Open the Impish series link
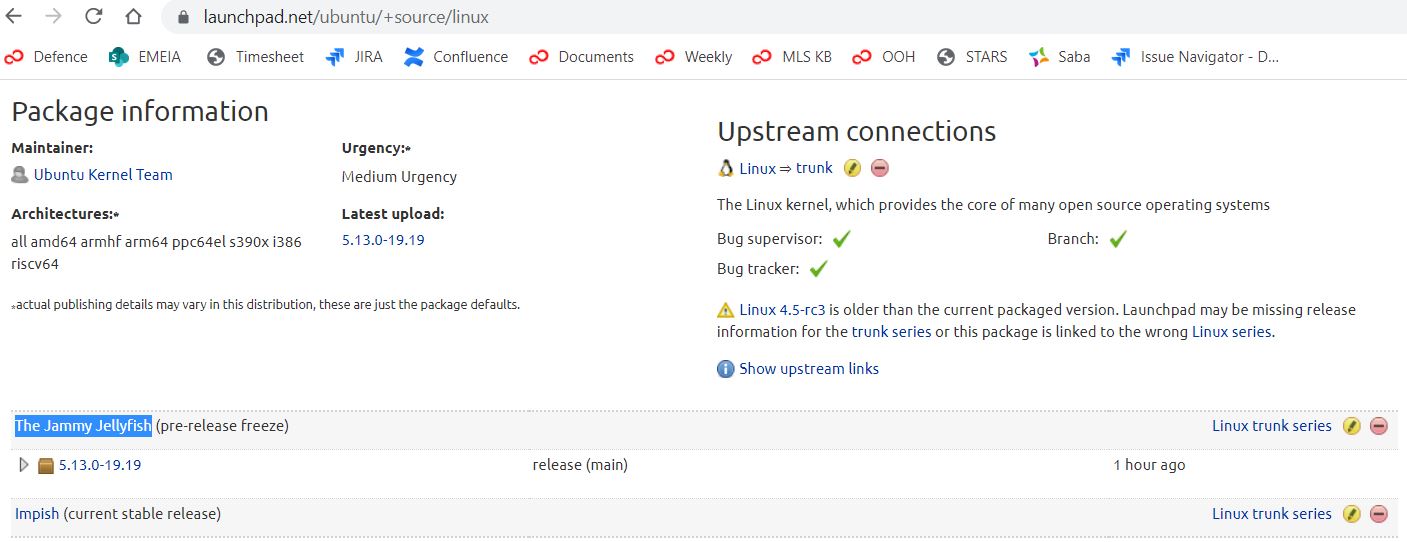This screenshot has width=1407, height=542. coord(37,514)
